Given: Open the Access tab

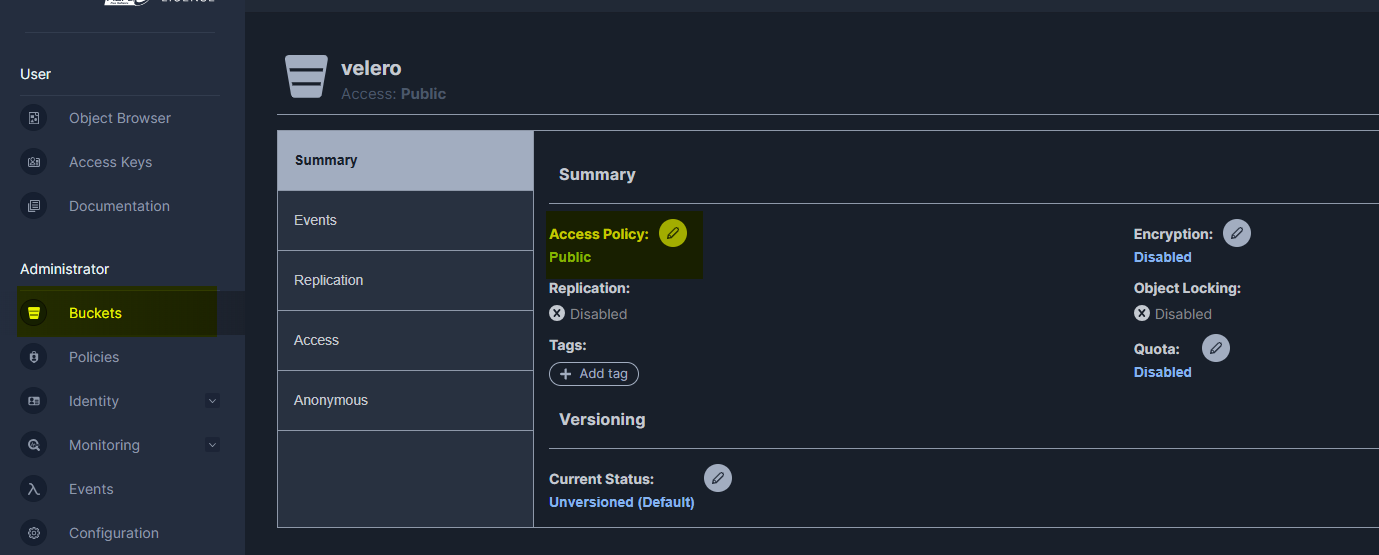Looking at the screenshot, I should click(405, 340).
